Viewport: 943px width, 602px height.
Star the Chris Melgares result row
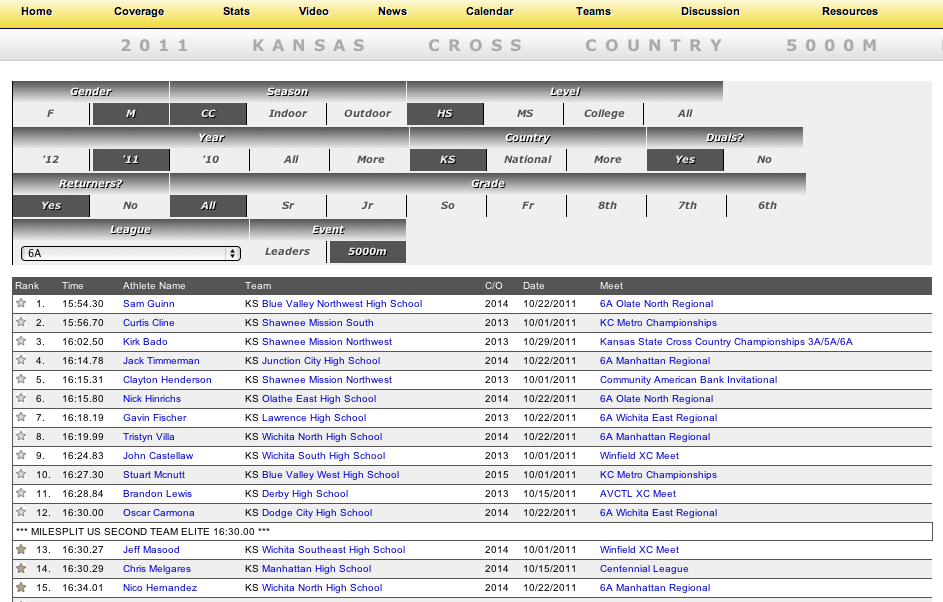[x=21, y=568]
